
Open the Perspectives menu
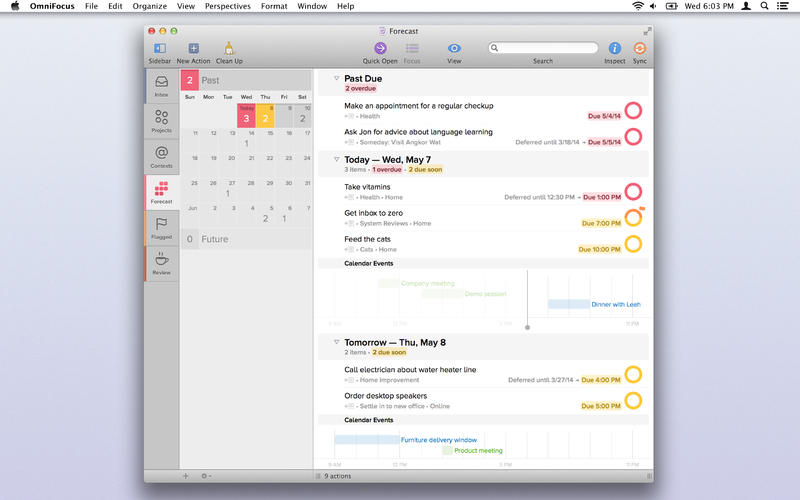[x=228, y=6]
